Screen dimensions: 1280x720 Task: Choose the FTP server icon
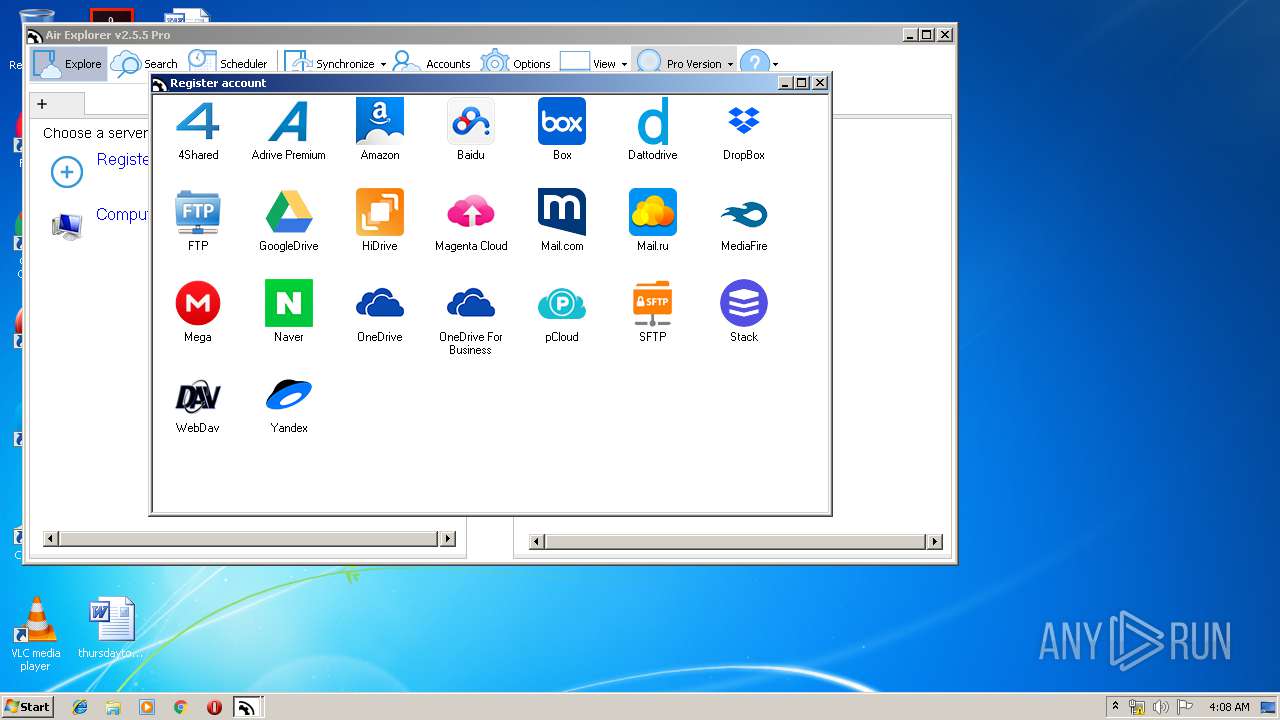pyautogui.click(x=198, y=212)
